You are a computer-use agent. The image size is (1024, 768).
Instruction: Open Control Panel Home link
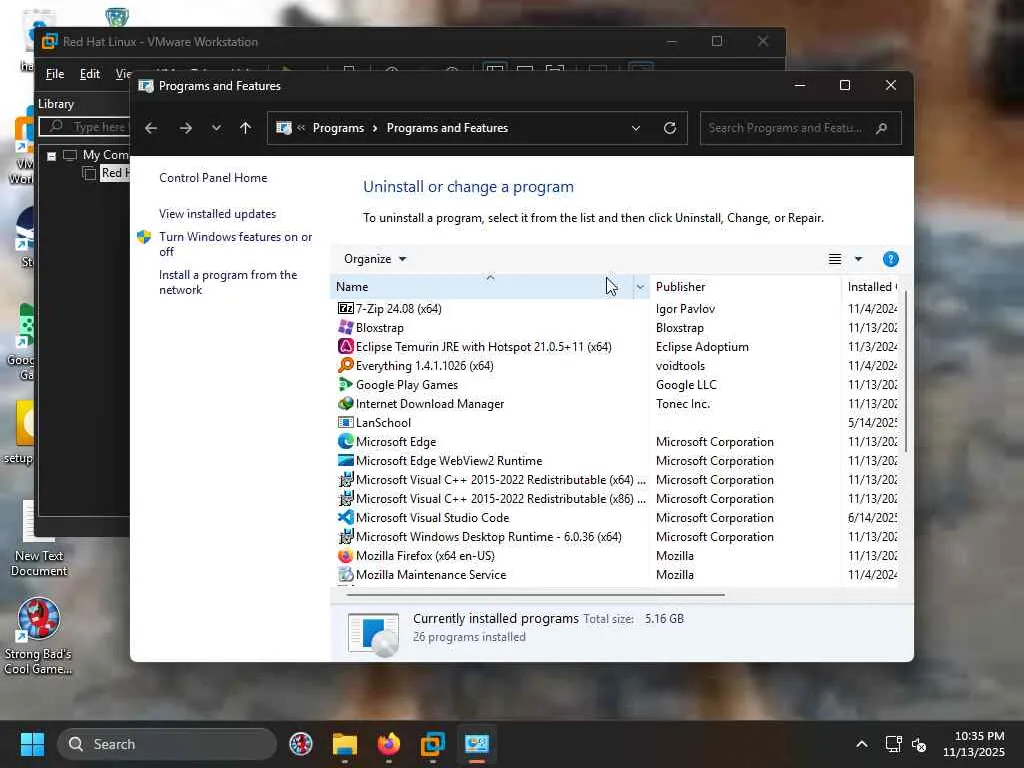[x=213, y=178]
